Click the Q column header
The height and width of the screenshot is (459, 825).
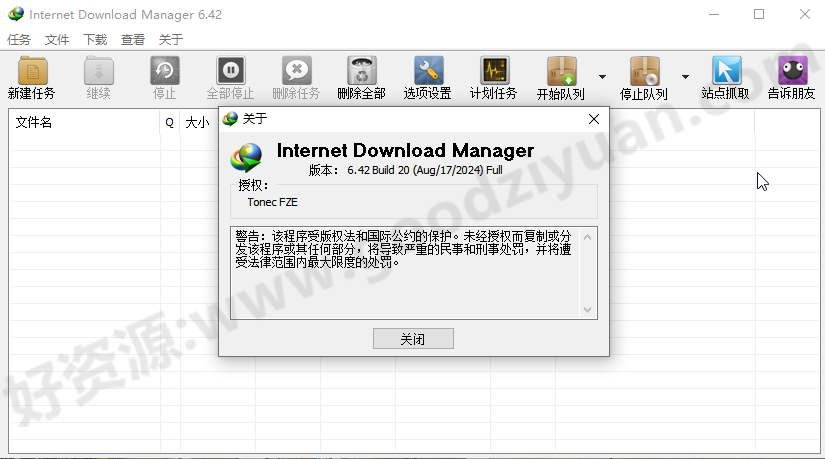click(169, 123)
